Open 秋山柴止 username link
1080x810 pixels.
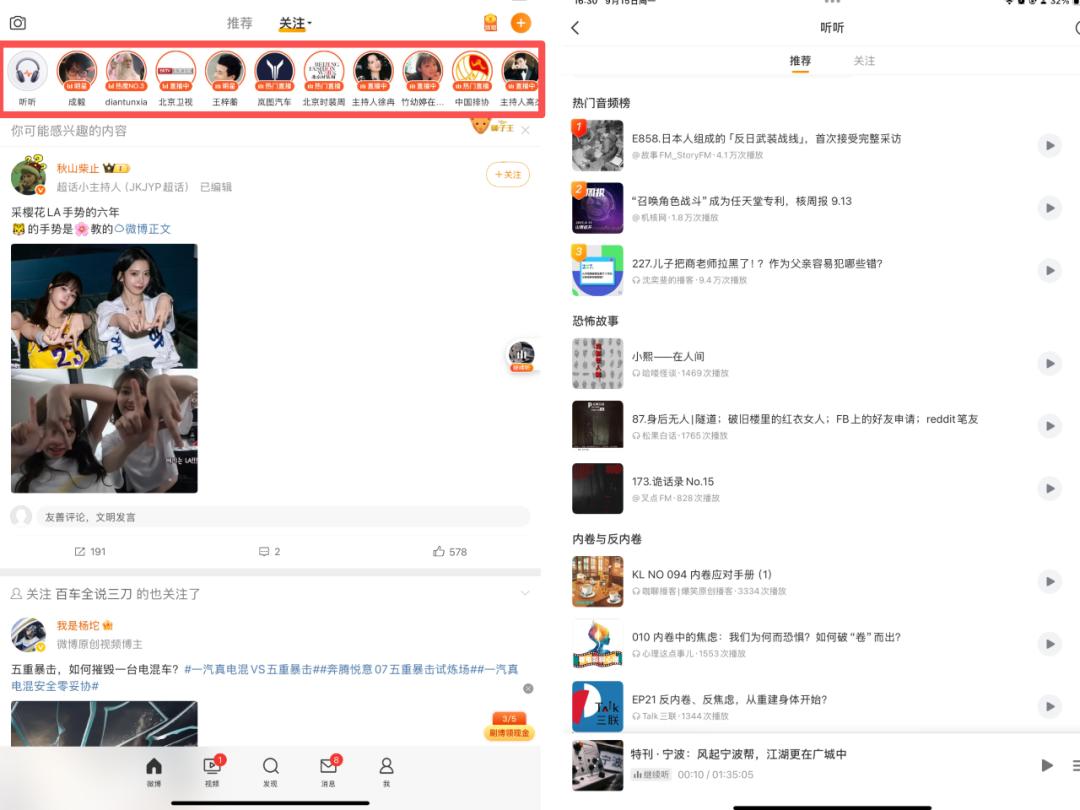[x=78, y=168]
